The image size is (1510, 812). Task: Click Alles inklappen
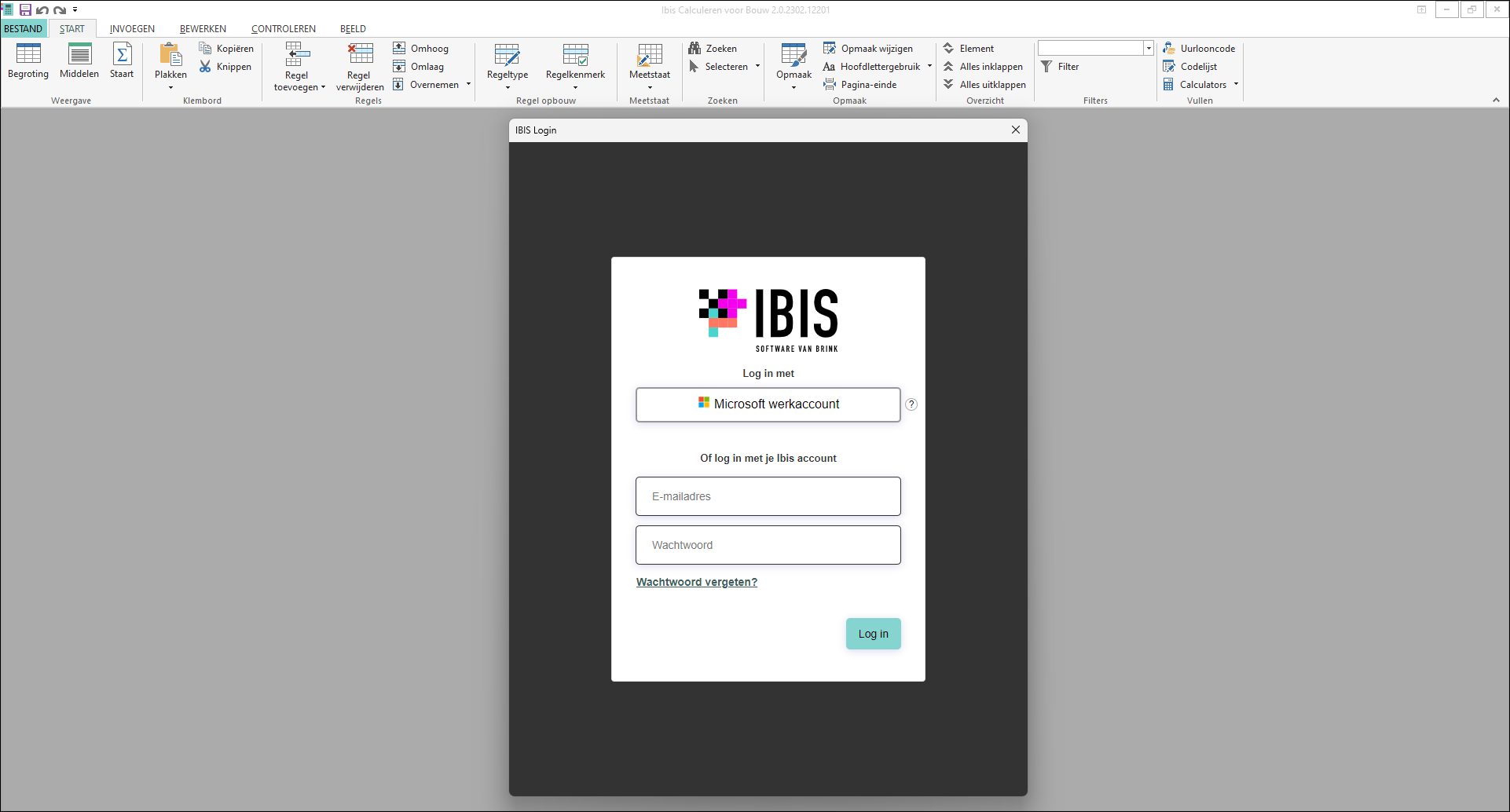[983, 67]
